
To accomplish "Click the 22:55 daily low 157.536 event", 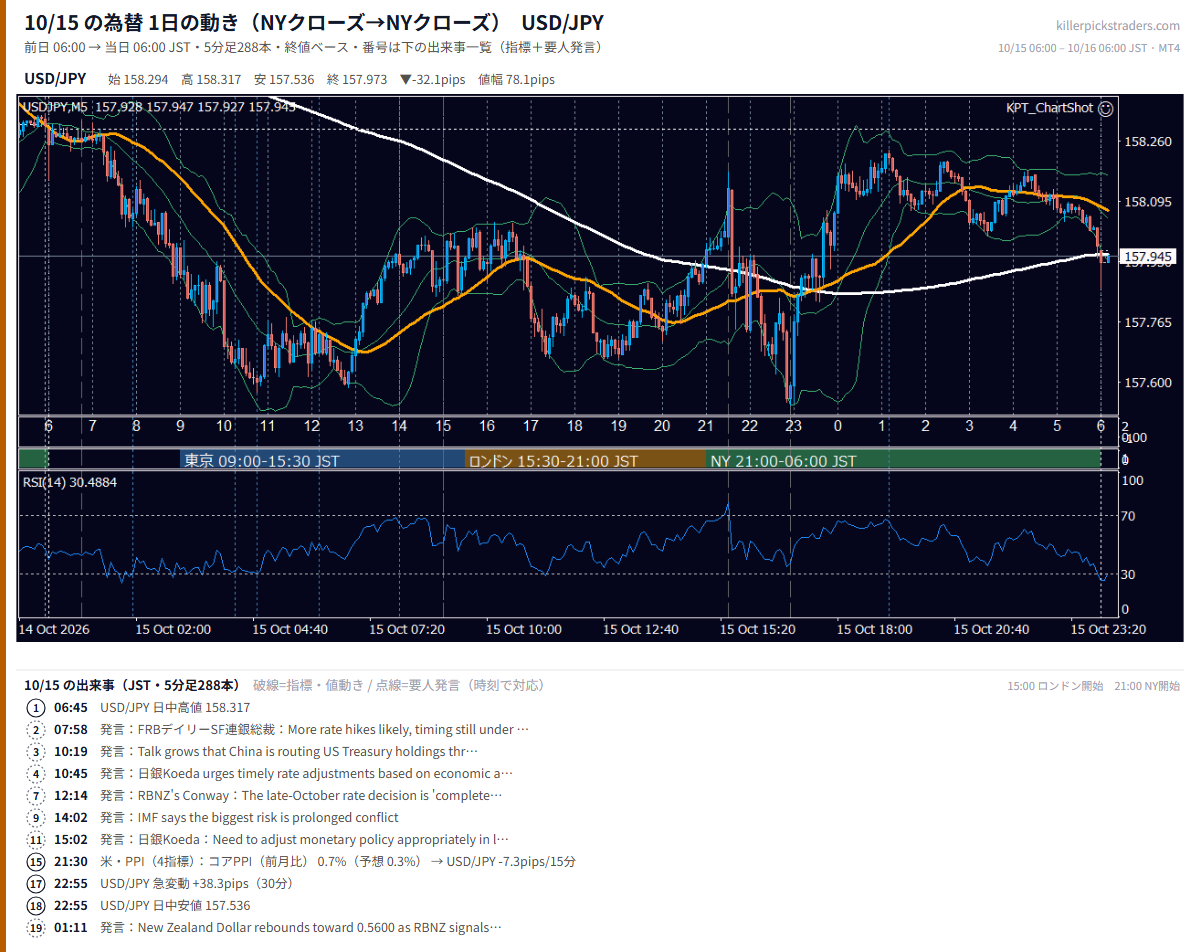I will click(153, 905).
